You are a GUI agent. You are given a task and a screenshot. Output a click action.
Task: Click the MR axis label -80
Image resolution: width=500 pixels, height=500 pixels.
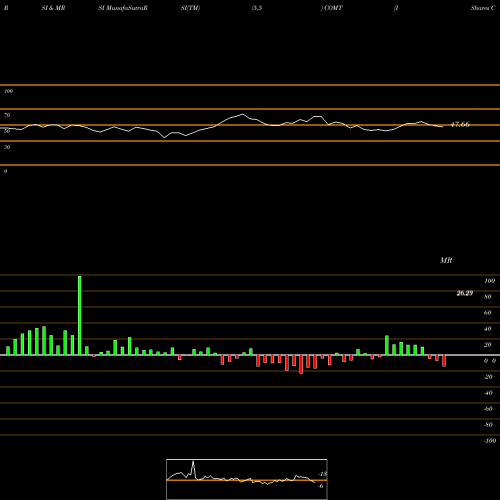488,425
